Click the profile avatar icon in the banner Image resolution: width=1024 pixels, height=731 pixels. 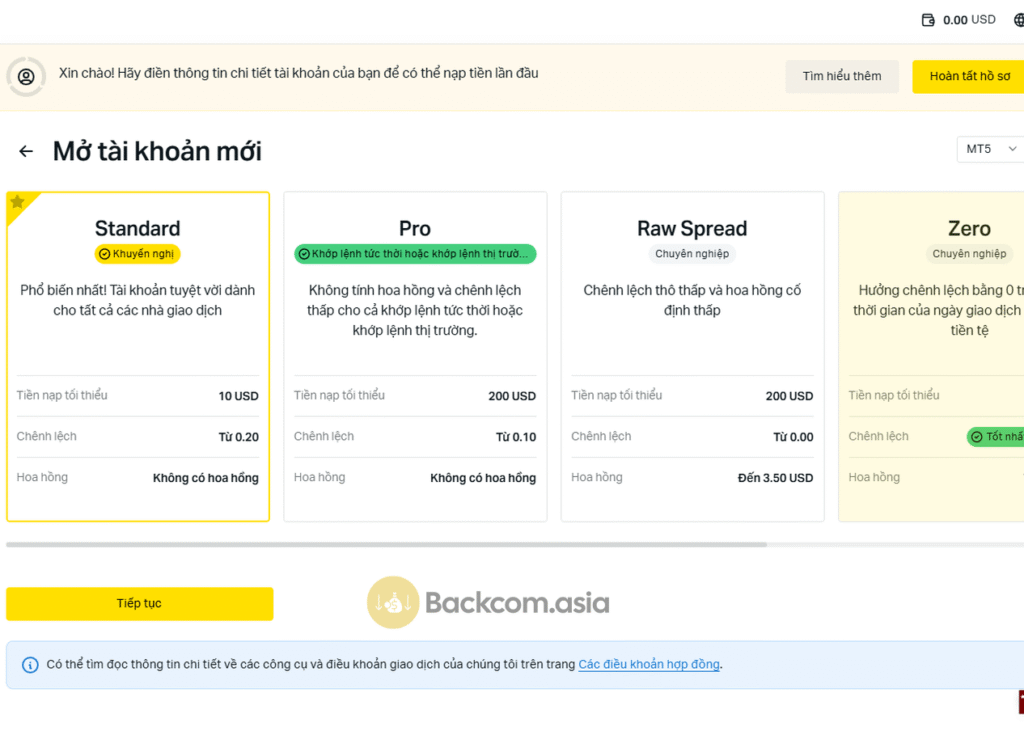26,76
